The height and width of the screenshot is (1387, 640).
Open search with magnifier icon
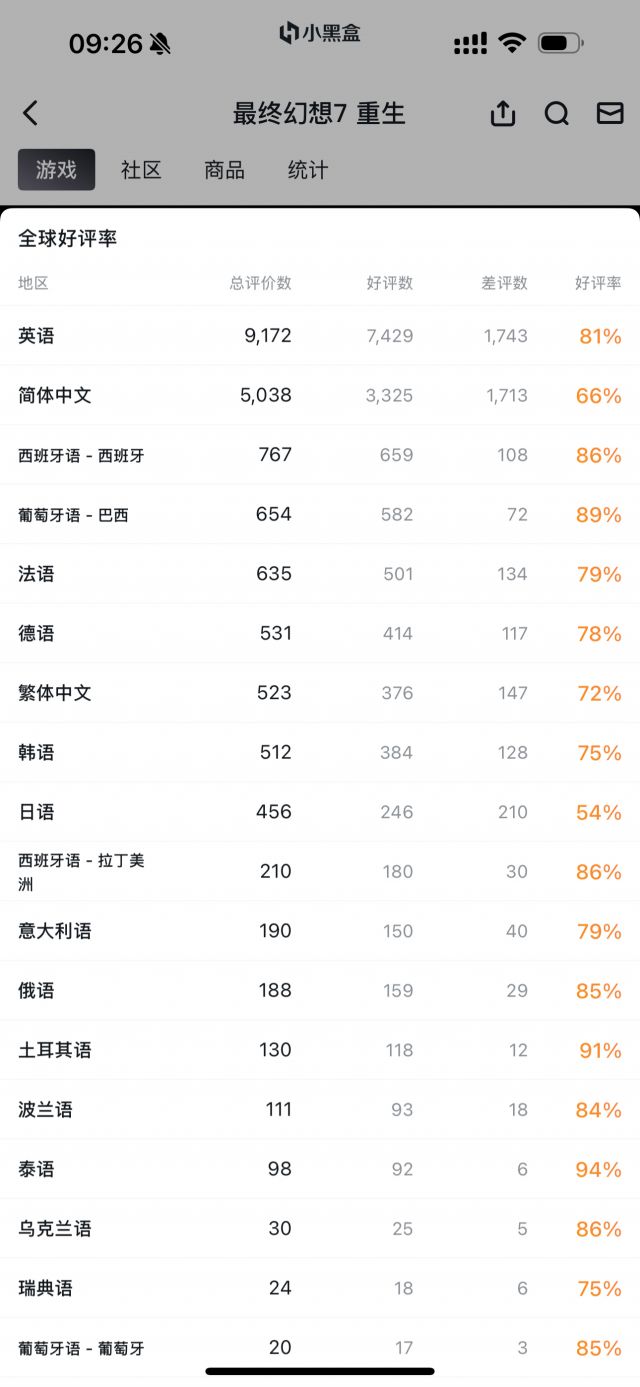(557, 113)
